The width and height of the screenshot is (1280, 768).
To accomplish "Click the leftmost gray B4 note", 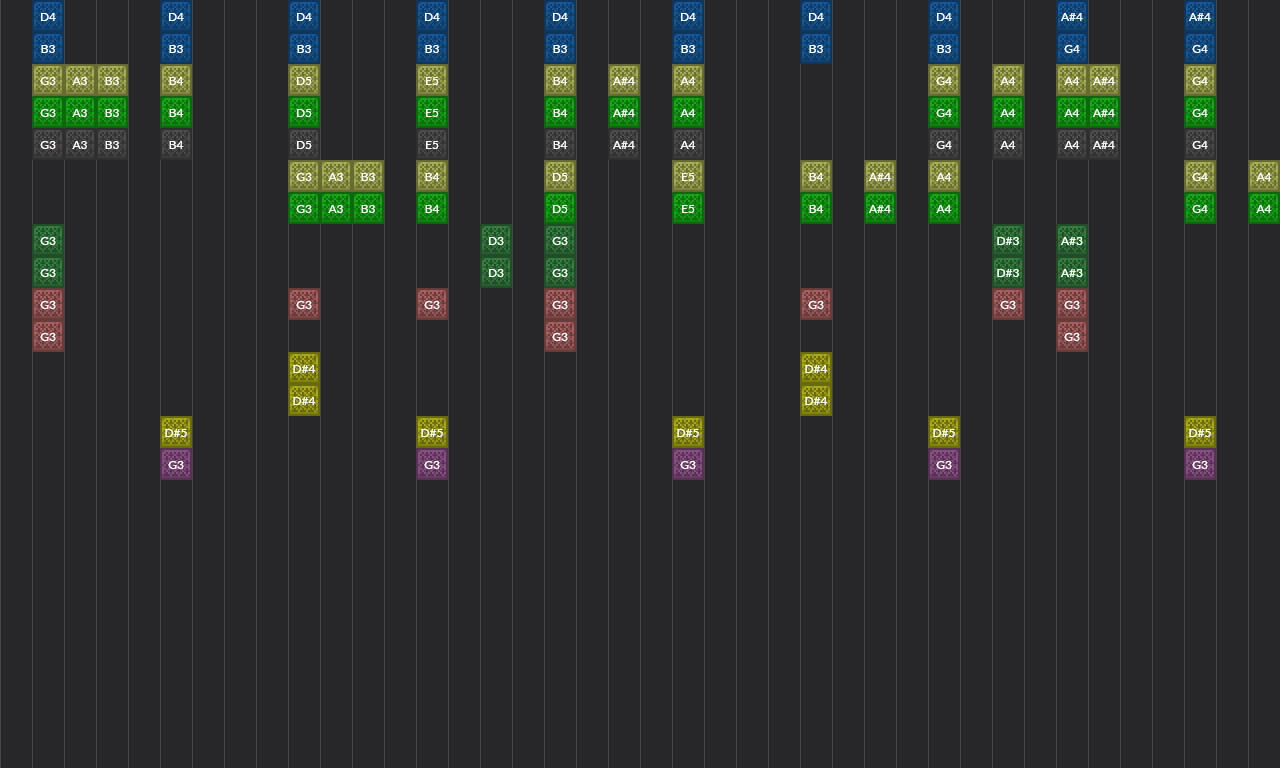I will [176, 145].
